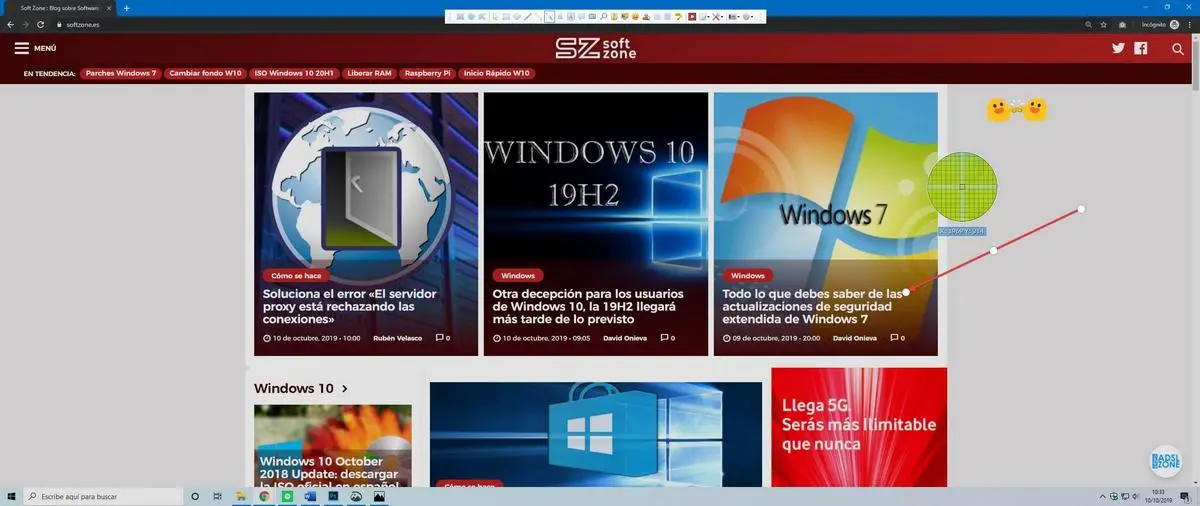Image resolution: width=1200 pixels, height=506 pixels.
Task: Select the arrow pointer tool in capture toolbar
Action: pos(495,17)
